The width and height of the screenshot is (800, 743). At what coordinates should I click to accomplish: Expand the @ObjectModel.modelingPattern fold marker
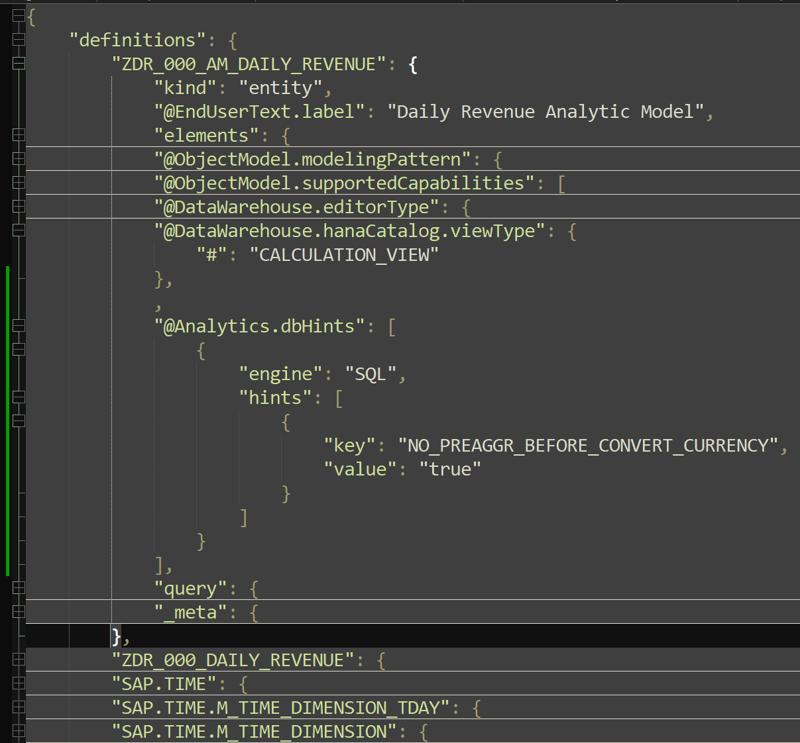click(18, 159)
